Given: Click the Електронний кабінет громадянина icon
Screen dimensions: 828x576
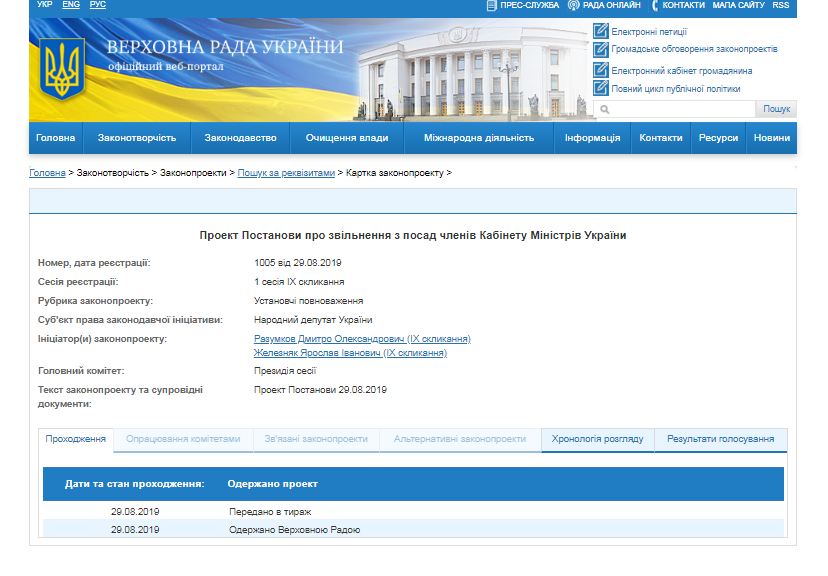Looking at the screenshot, I should pos(600,70).
